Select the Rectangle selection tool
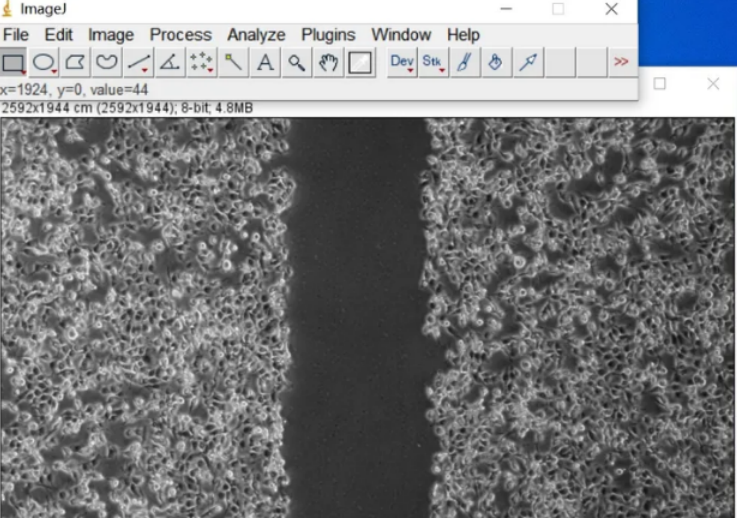 coord(13,63)
